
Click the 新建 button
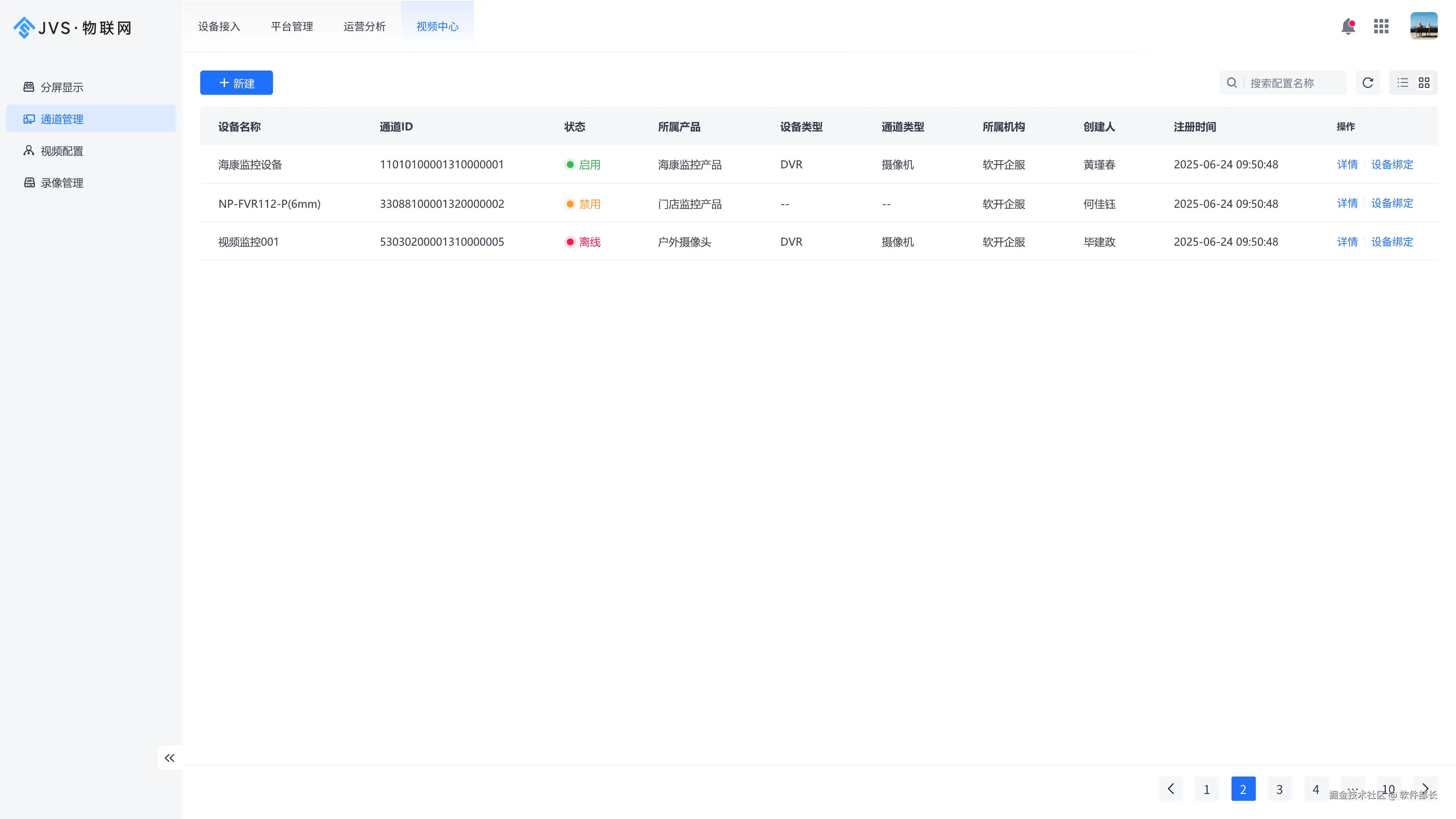pyautogui.click(x=236, y=83)
